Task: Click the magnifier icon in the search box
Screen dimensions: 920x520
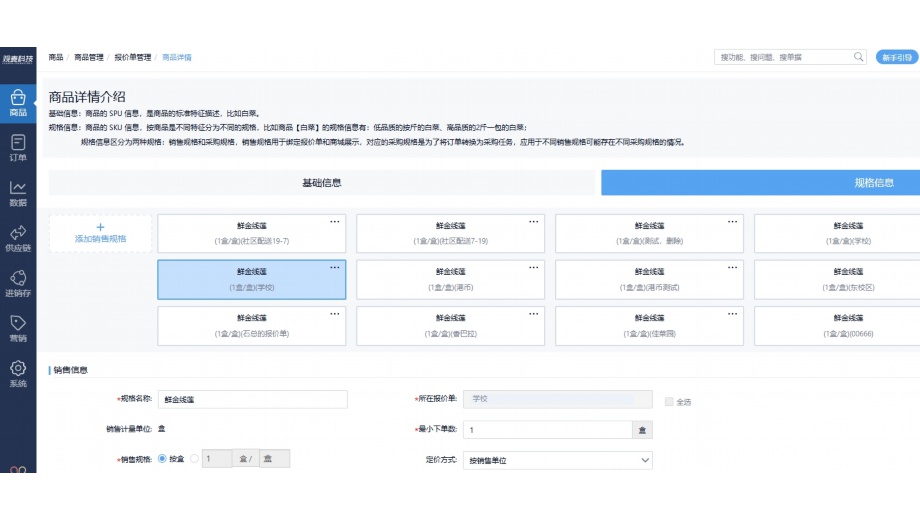Action: click(858, 57)
